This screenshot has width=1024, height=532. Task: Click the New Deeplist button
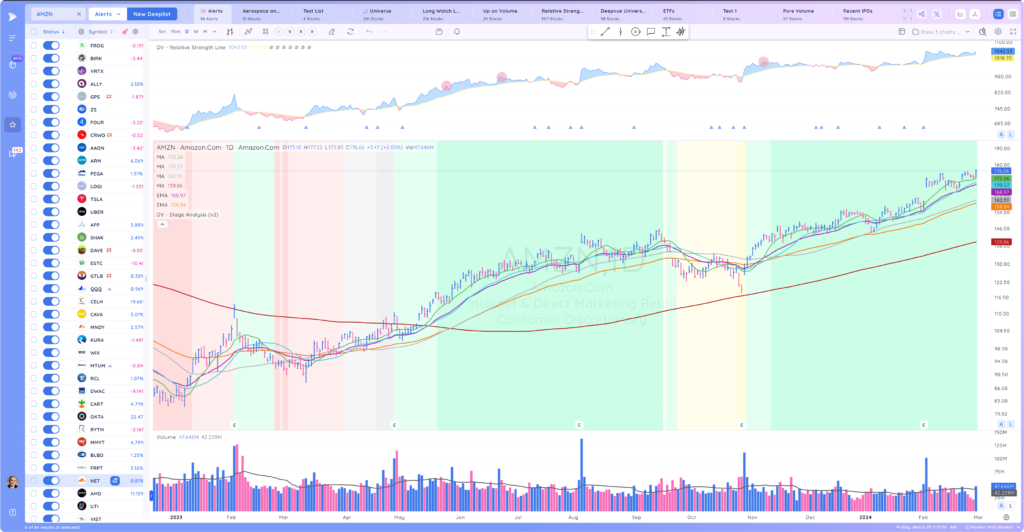tap(152, 14)
